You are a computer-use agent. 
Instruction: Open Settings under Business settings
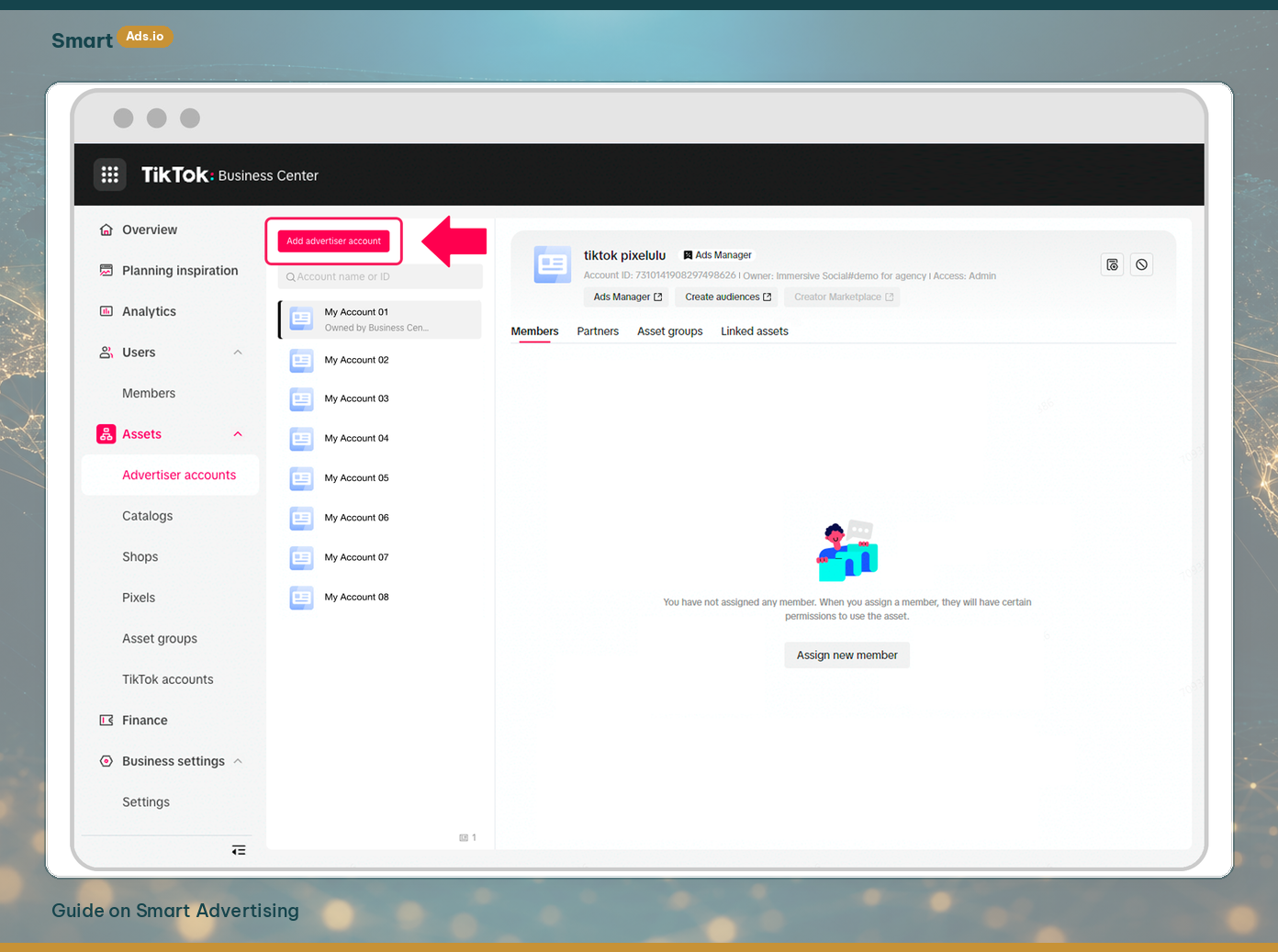pos(146,802)
